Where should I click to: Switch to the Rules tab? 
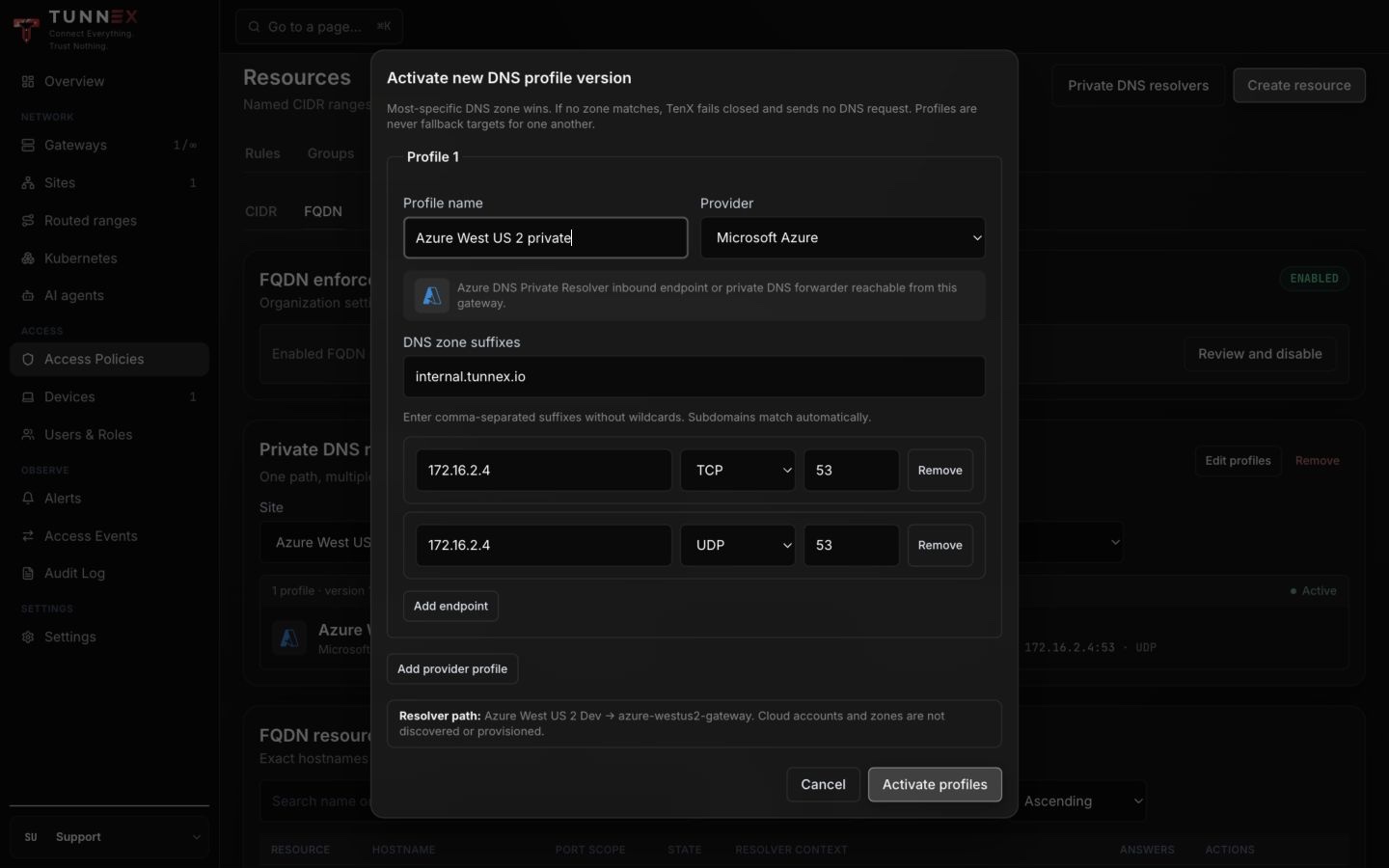262,153
